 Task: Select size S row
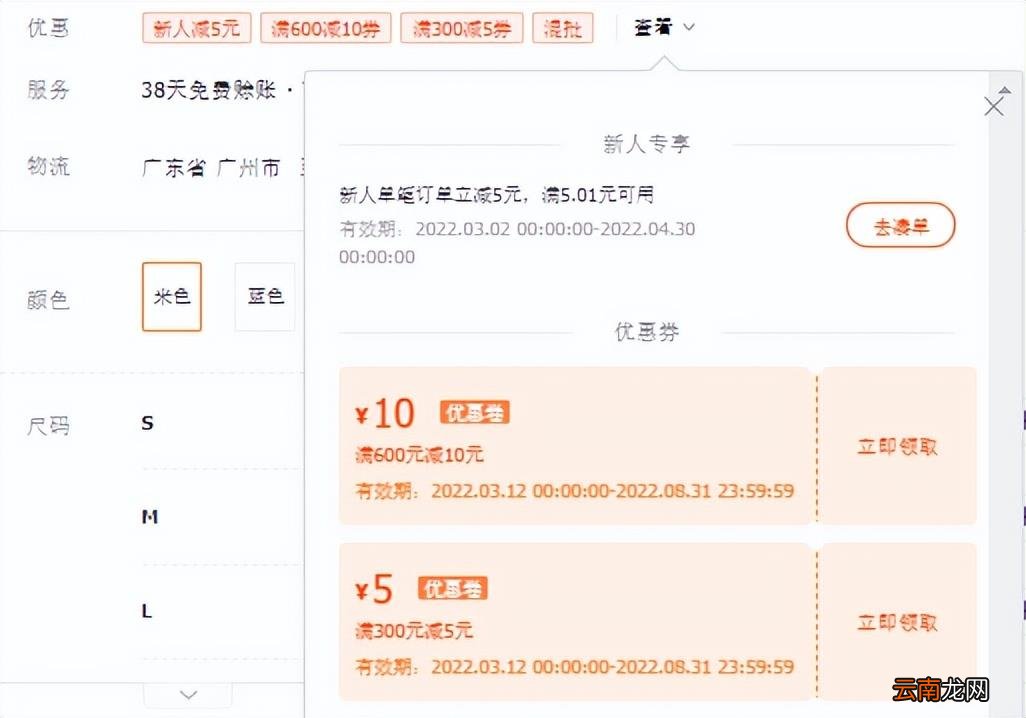(x=222, y=423)
